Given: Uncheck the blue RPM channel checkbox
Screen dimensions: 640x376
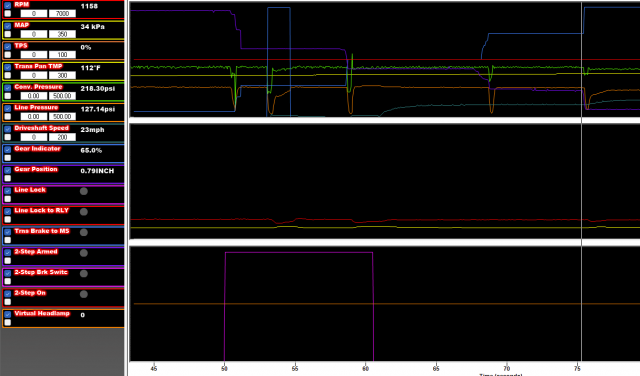Looking at the screenshot, I should coord(8,5).
